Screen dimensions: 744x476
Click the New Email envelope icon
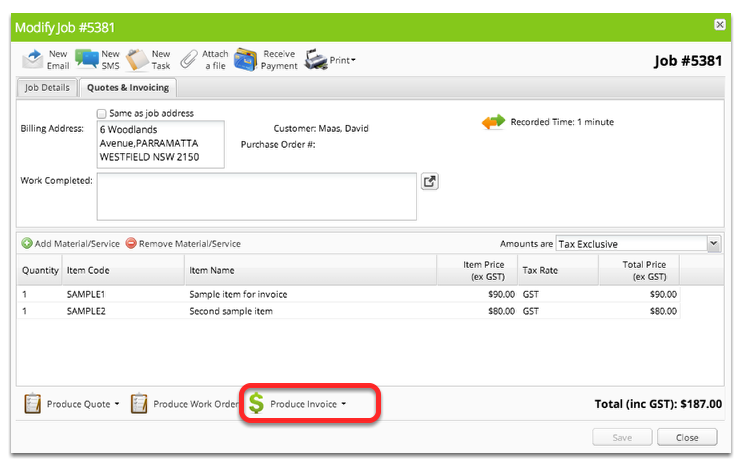pyautogui.click(x=33, y=60)
